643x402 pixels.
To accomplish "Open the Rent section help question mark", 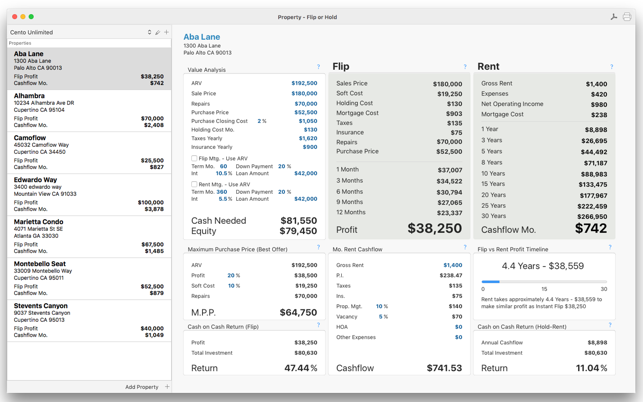I will click(x=611, y=66).
